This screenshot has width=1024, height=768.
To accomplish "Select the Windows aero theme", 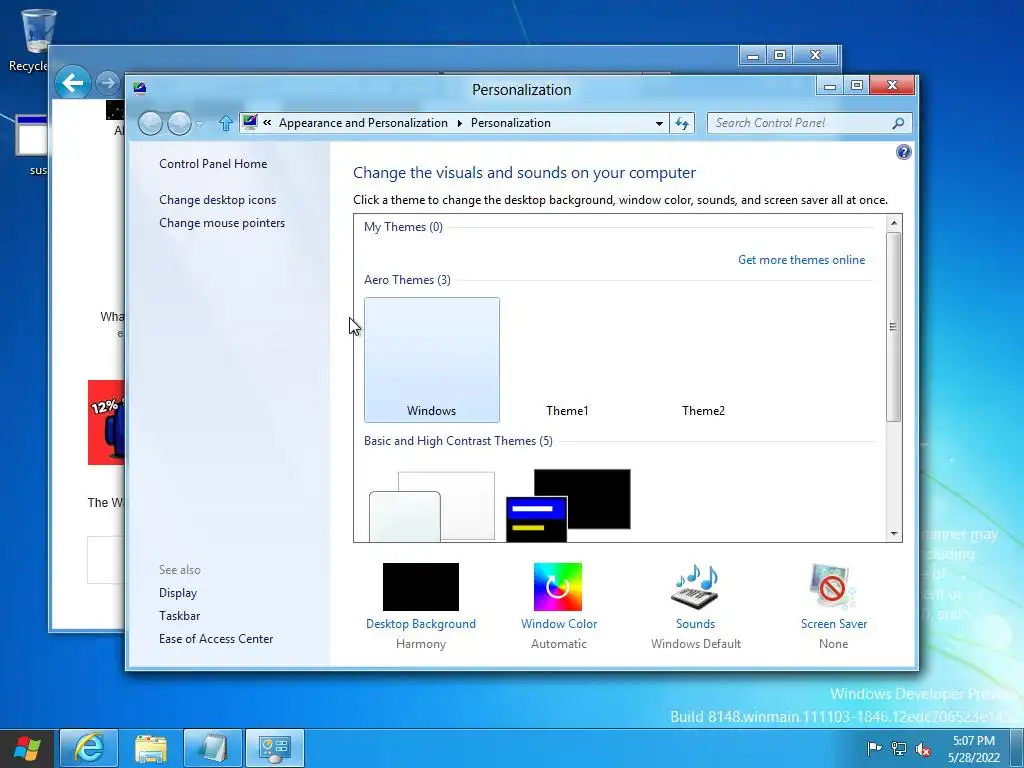I will (x=432, y=360).
